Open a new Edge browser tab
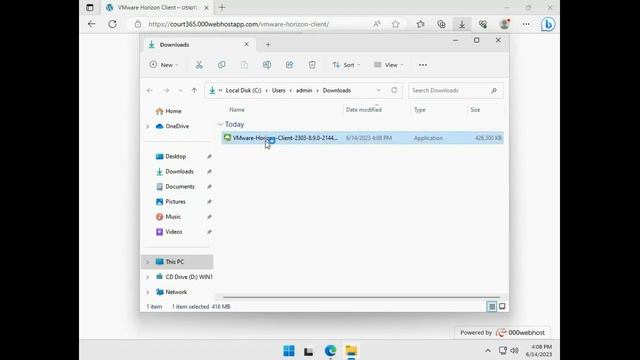 tap(222, 7)
